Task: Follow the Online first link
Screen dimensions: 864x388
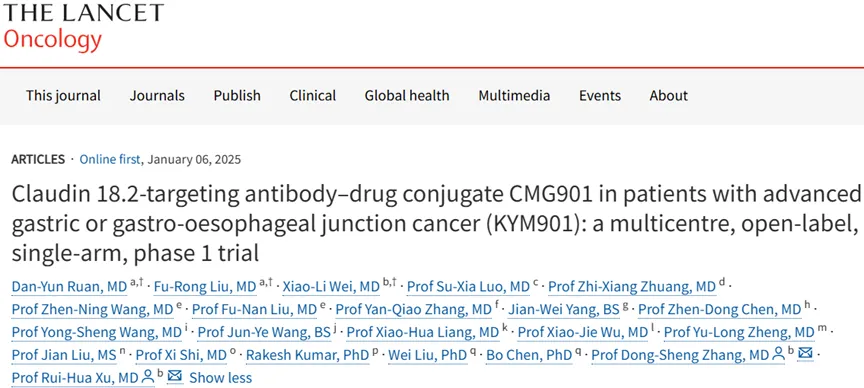Action: click(x=110, y=160)
